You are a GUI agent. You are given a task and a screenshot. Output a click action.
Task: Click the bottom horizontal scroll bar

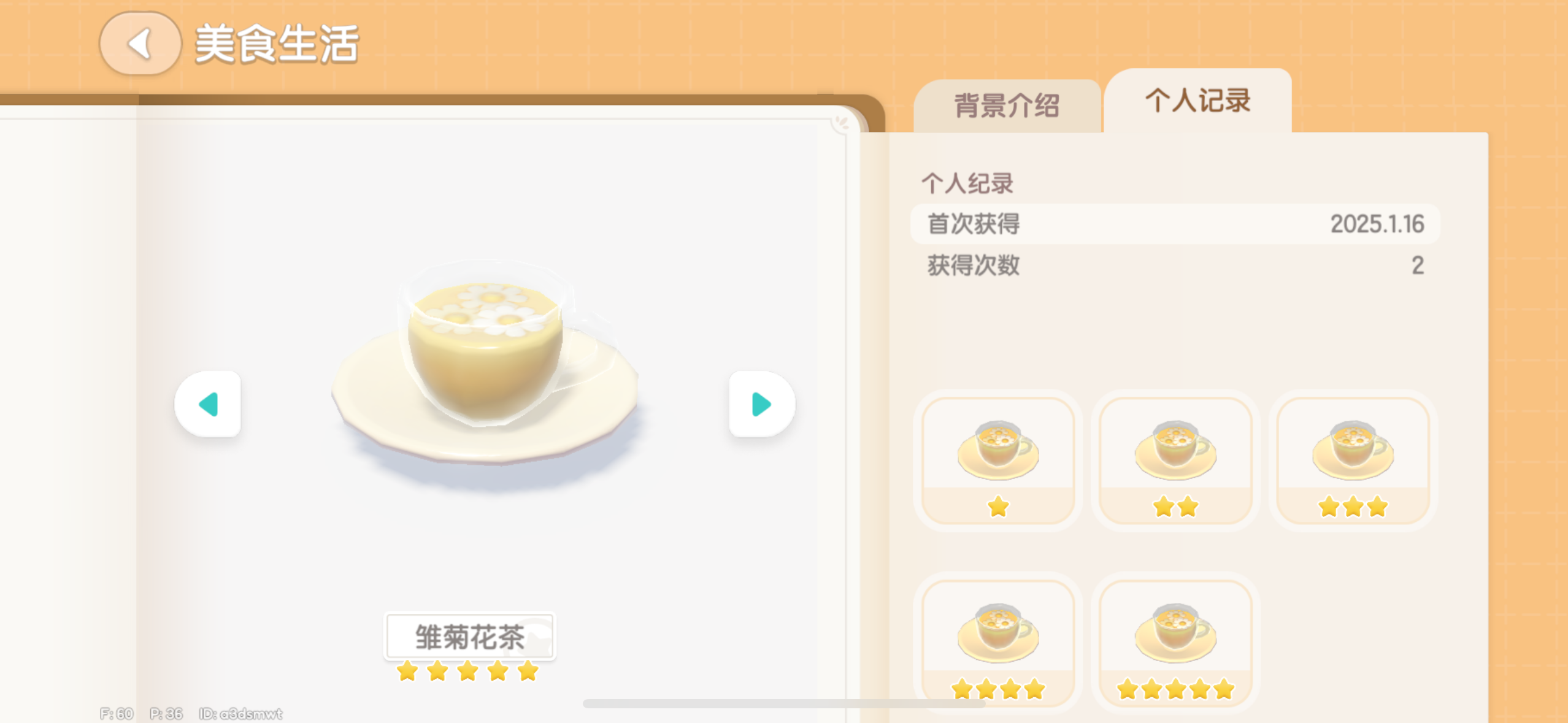click(783, 703)
